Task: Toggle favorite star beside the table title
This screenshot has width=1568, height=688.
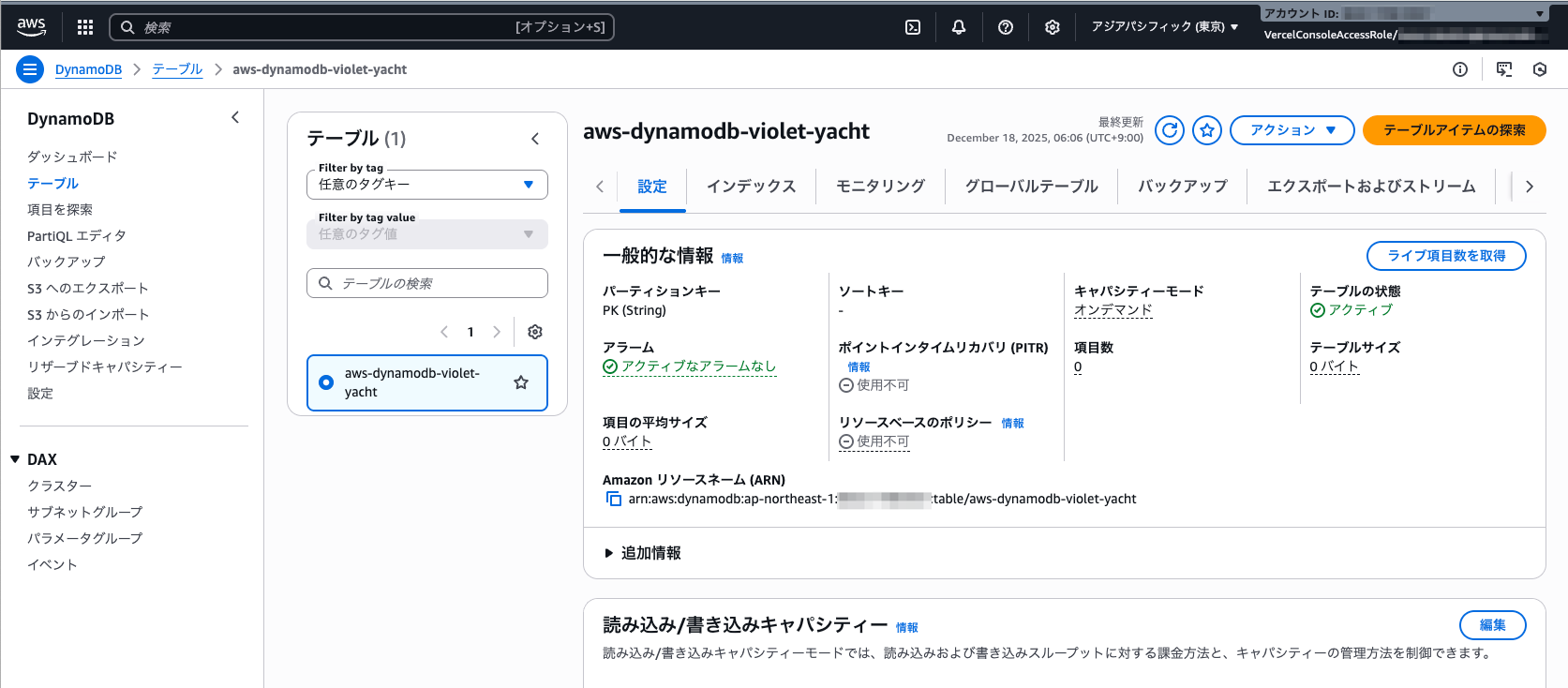Action: pos(1207,130)
